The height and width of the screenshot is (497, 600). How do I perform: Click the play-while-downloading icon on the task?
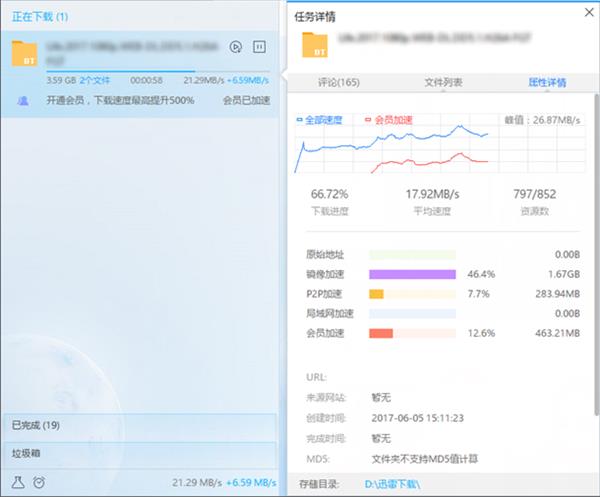point(236,46)
